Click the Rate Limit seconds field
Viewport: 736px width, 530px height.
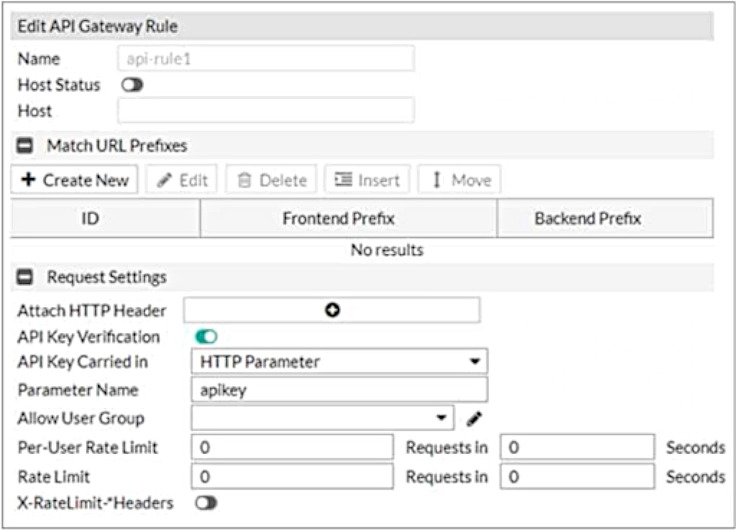point(577,476)
